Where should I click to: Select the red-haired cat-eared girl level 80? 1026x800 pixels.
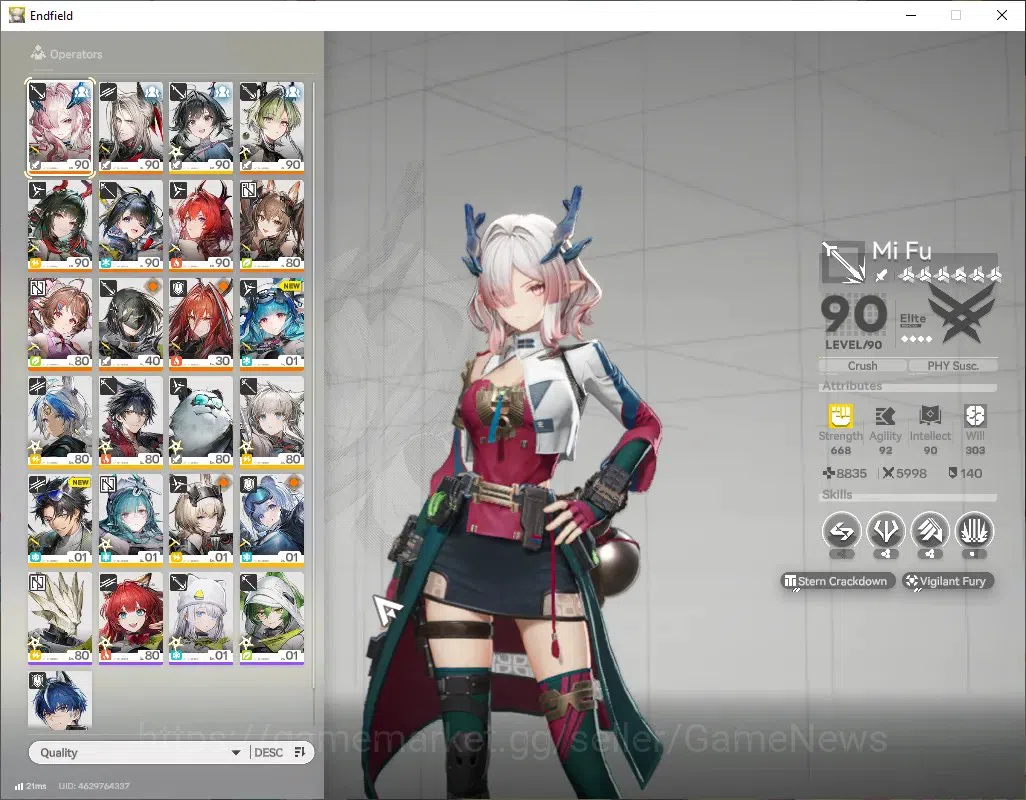(x=131, y=617)
